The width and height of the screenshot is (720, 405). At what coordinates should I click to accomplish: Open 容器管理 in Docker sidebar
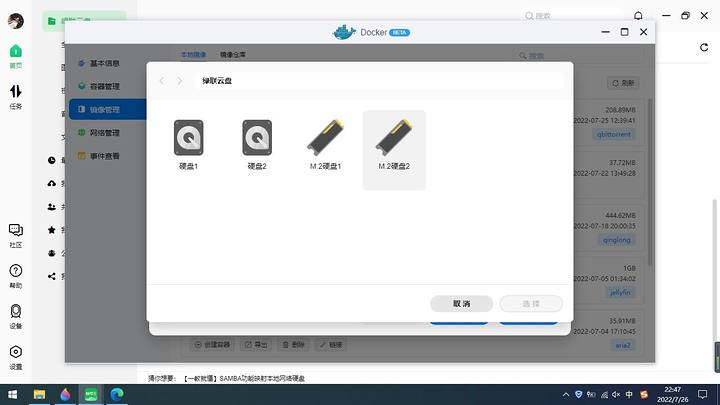tap(105, 86)
